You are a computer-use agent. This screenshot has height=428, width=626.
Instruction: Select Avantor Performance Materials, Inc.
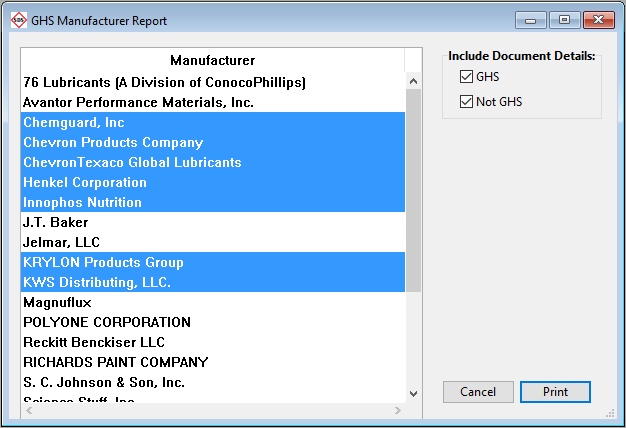138,102
